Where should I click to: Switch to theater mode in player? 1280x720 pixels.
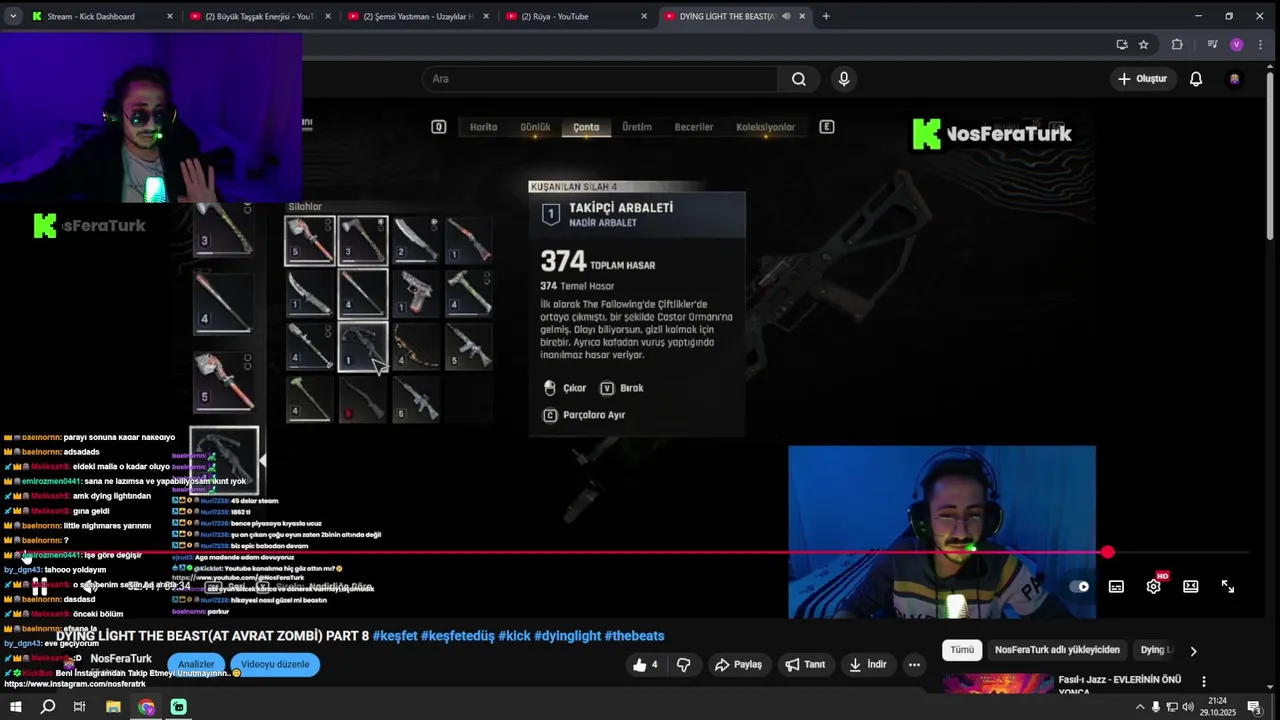point(1191,587)
